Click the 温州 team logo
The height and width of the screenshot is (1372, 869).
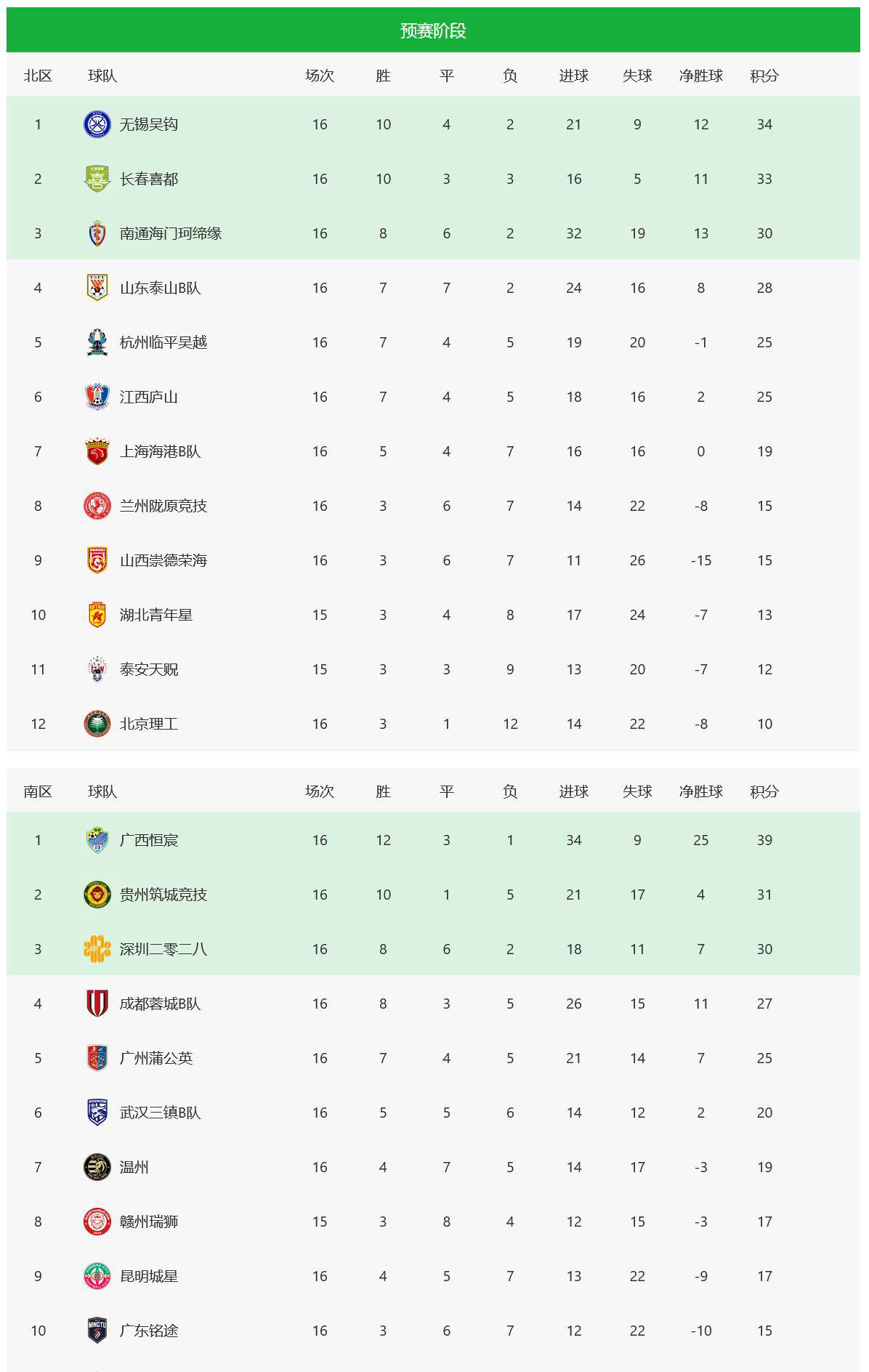tap(97, 1167)
